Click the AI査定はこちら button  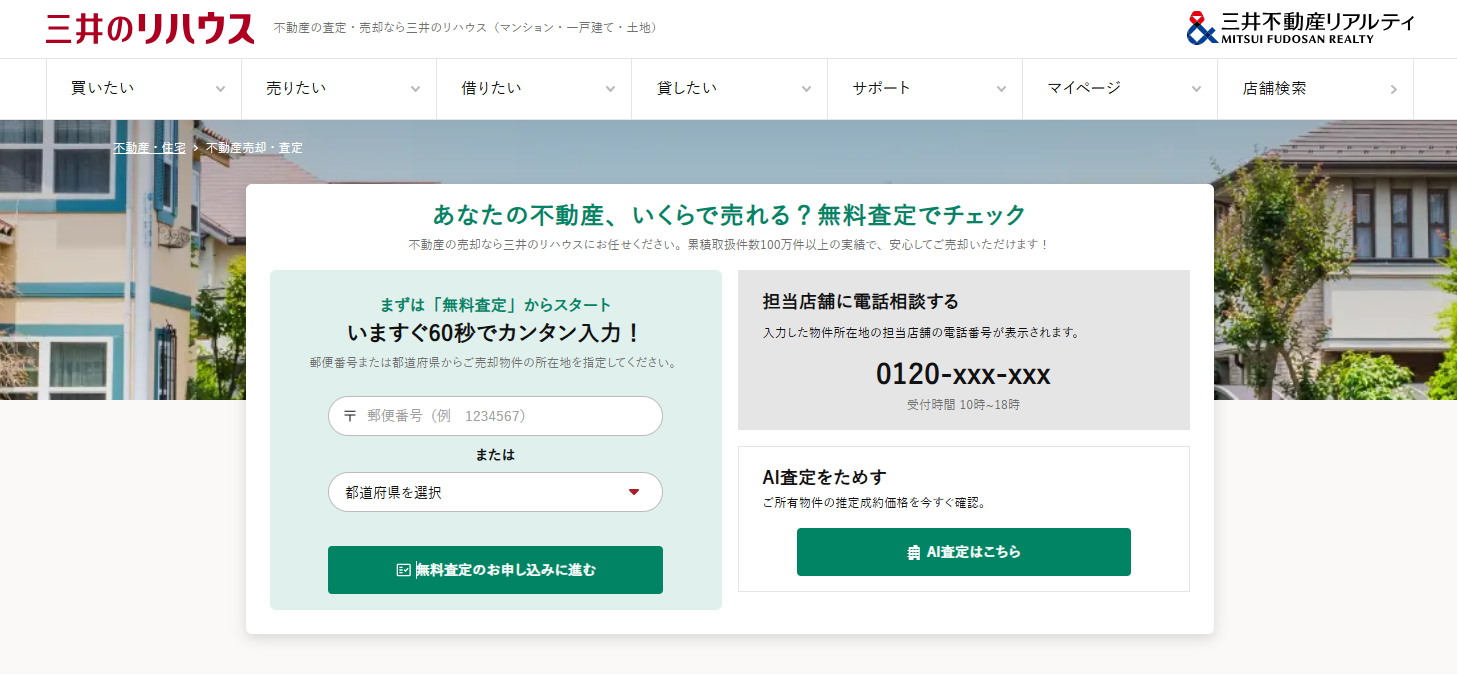pyautogui.click(x=964, y=552)
